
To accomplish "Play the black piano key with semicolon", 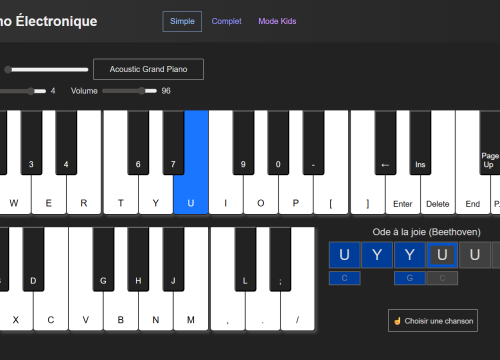I will click(x=280, y=260).
